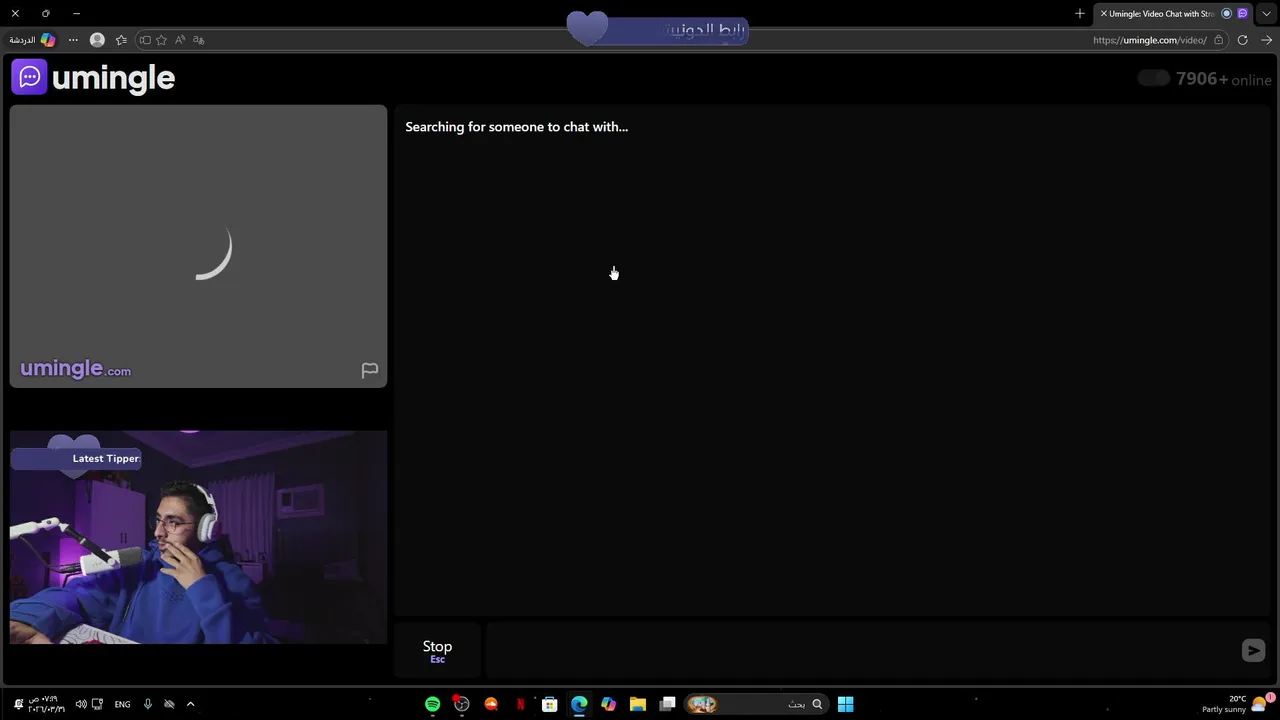Click the tab's recording indicator icon
1280x720 pixels.
tap(1226, 14)
